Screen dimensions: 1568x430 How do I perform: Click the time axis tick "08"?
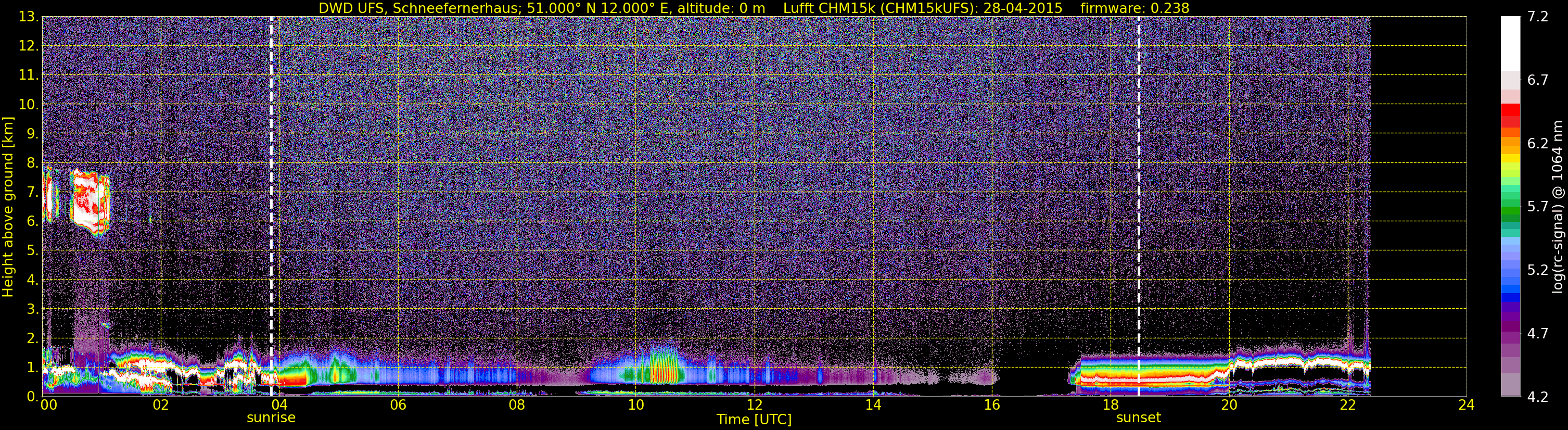517,406
